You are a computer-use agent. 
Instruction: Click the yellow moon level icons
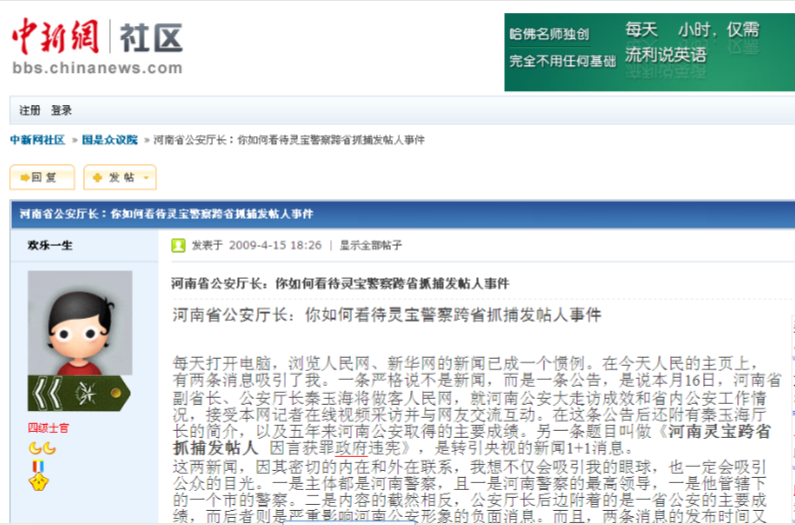42,448
